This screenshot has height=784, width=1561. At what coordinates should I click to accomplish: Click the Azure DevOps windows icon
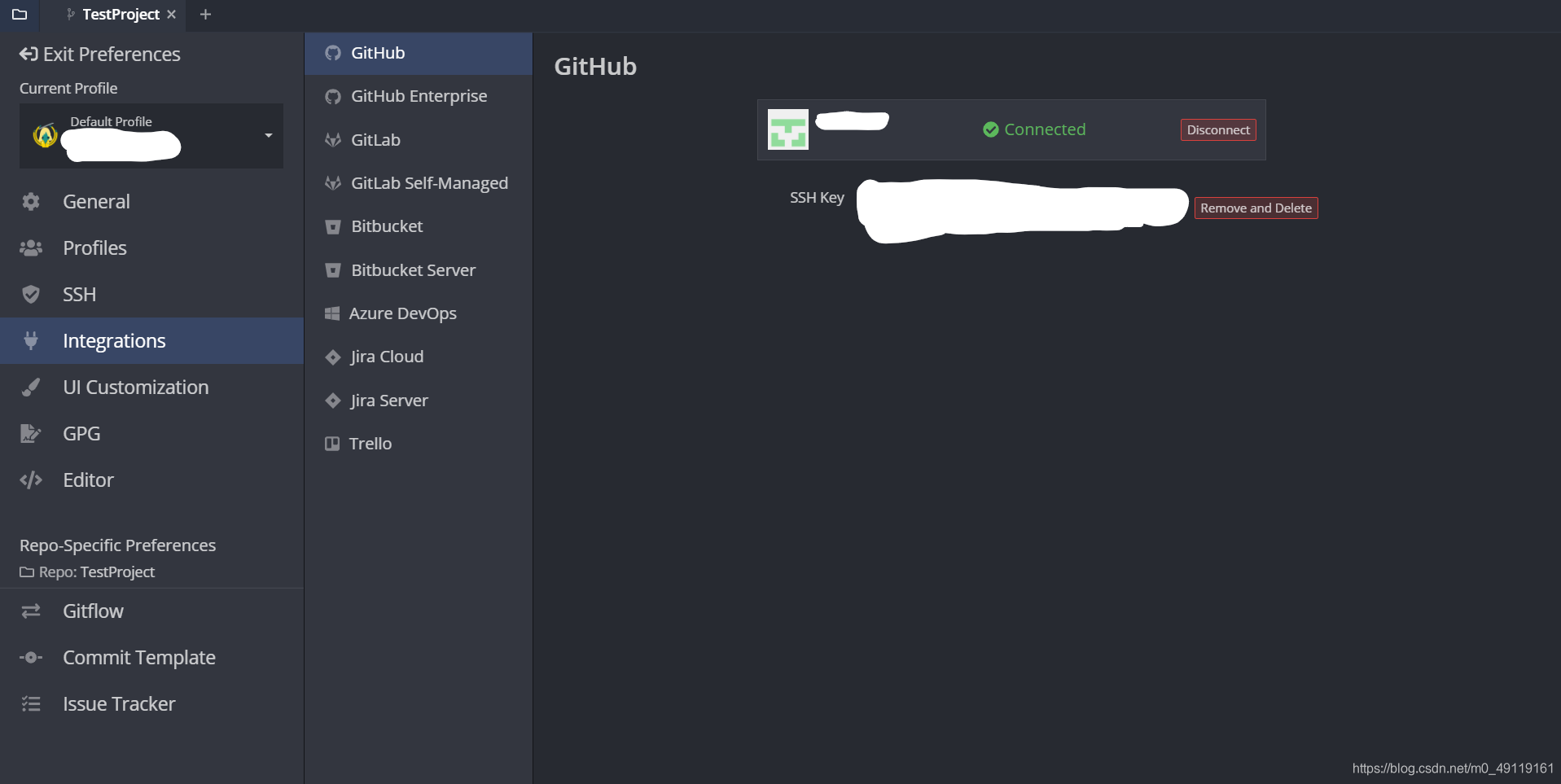coord(331,313)
